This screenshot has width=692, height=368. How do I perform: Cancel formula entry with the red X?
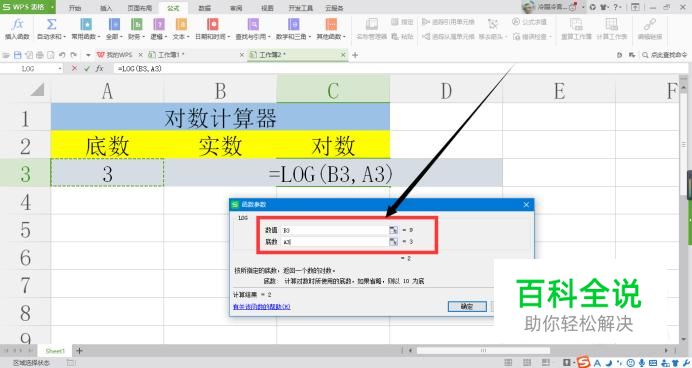tap(74, 68)
